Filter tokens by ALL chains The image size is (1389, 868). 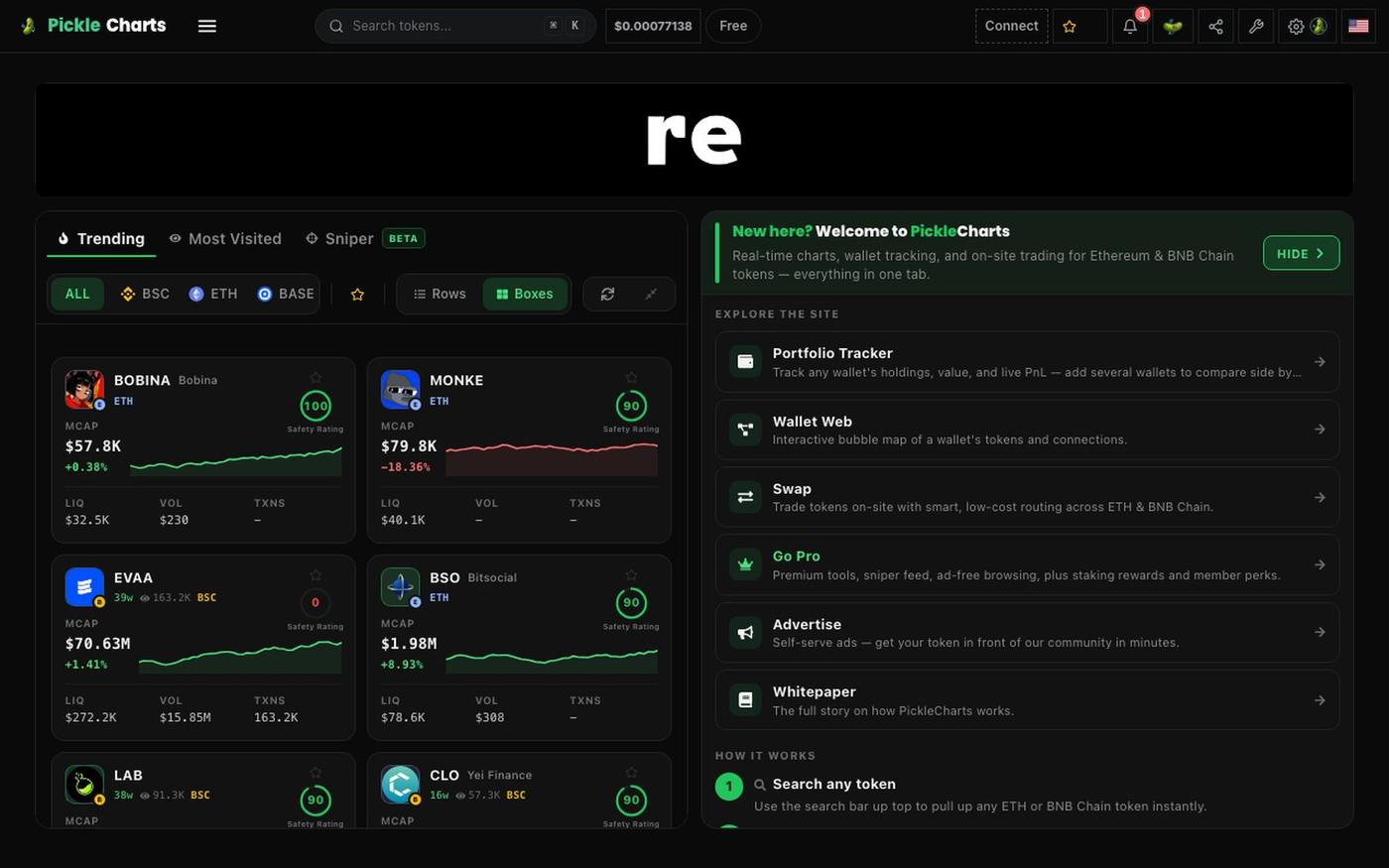[x=77, y=294]
